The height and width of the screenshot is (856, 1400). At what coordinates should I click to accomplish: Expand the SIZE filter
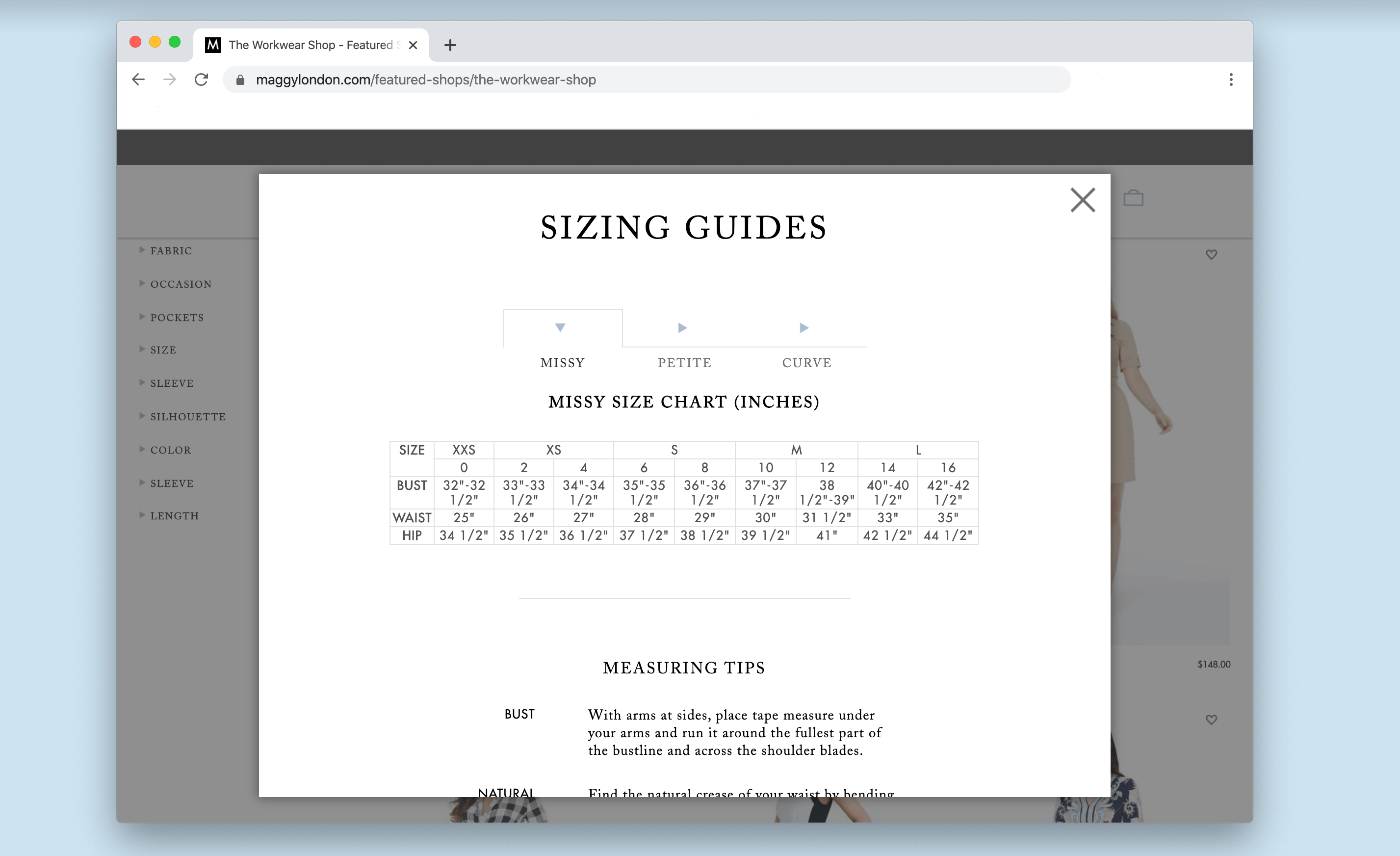click(x=157, y=349)
